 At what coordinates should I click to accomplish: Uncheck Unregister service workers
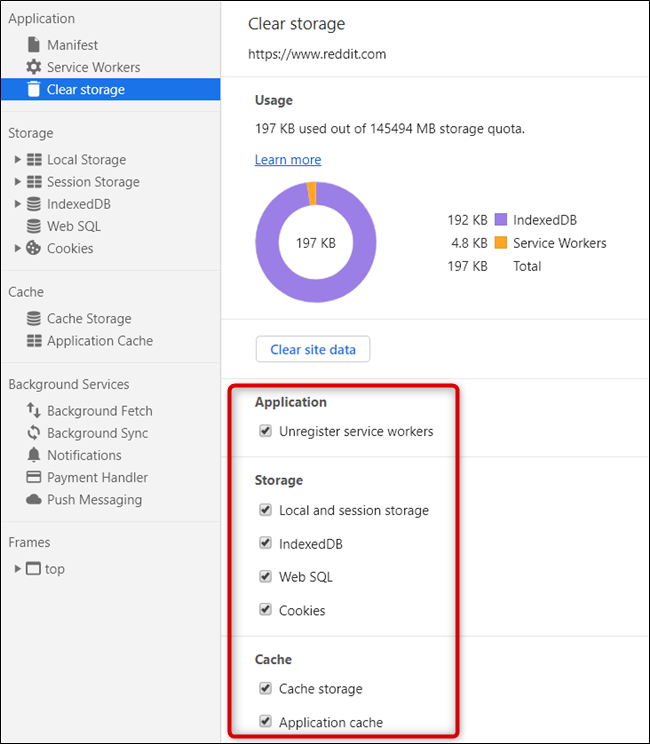tap(266, 431)
